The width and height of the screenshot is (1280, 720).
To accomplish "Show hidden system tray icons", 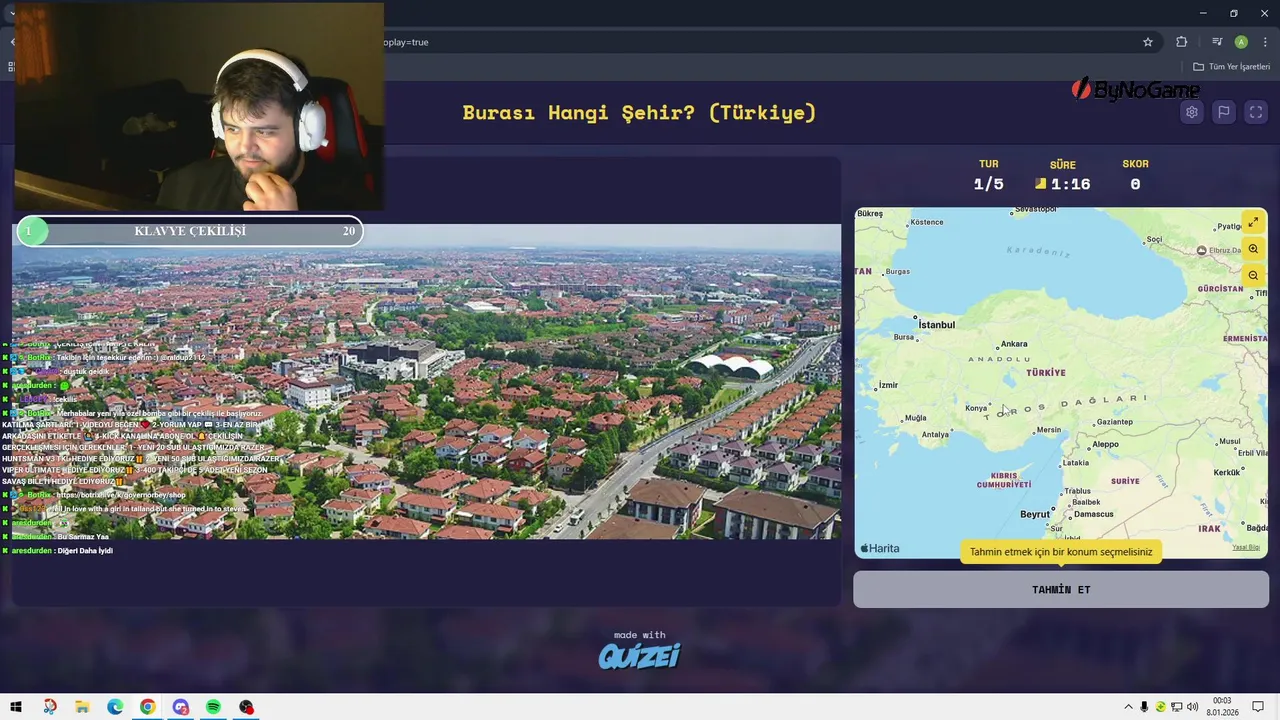I will pos(1129,707).
